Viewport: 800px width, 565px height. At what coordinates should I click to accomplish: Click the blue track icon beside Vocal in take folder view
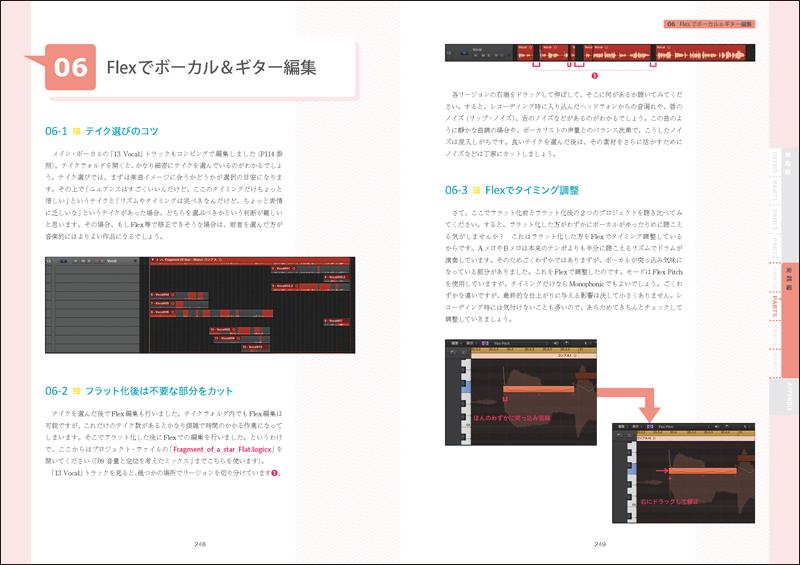(x=64, y=261)
